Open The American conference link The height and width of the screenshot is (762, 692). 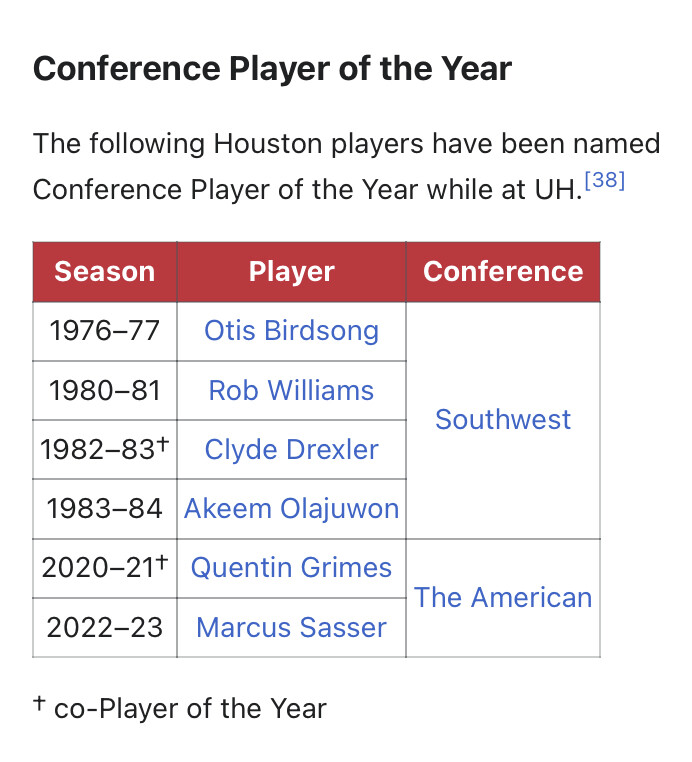tap(503, 597)
